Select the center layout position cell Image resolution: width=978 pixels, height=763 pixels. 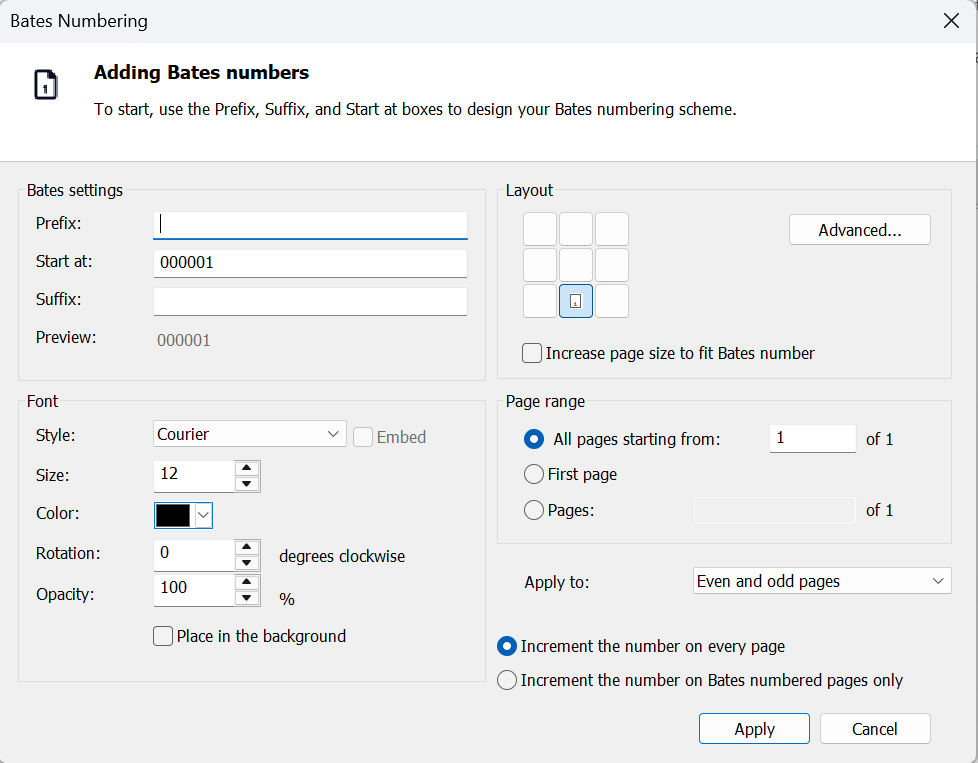coord(576,265)
